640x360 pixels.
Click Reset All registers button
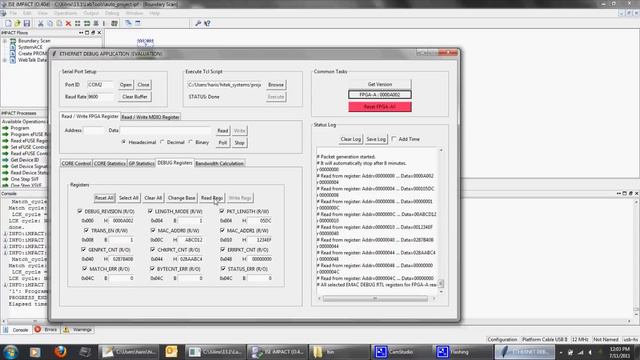pyautogui.click(x=104, y=198)
